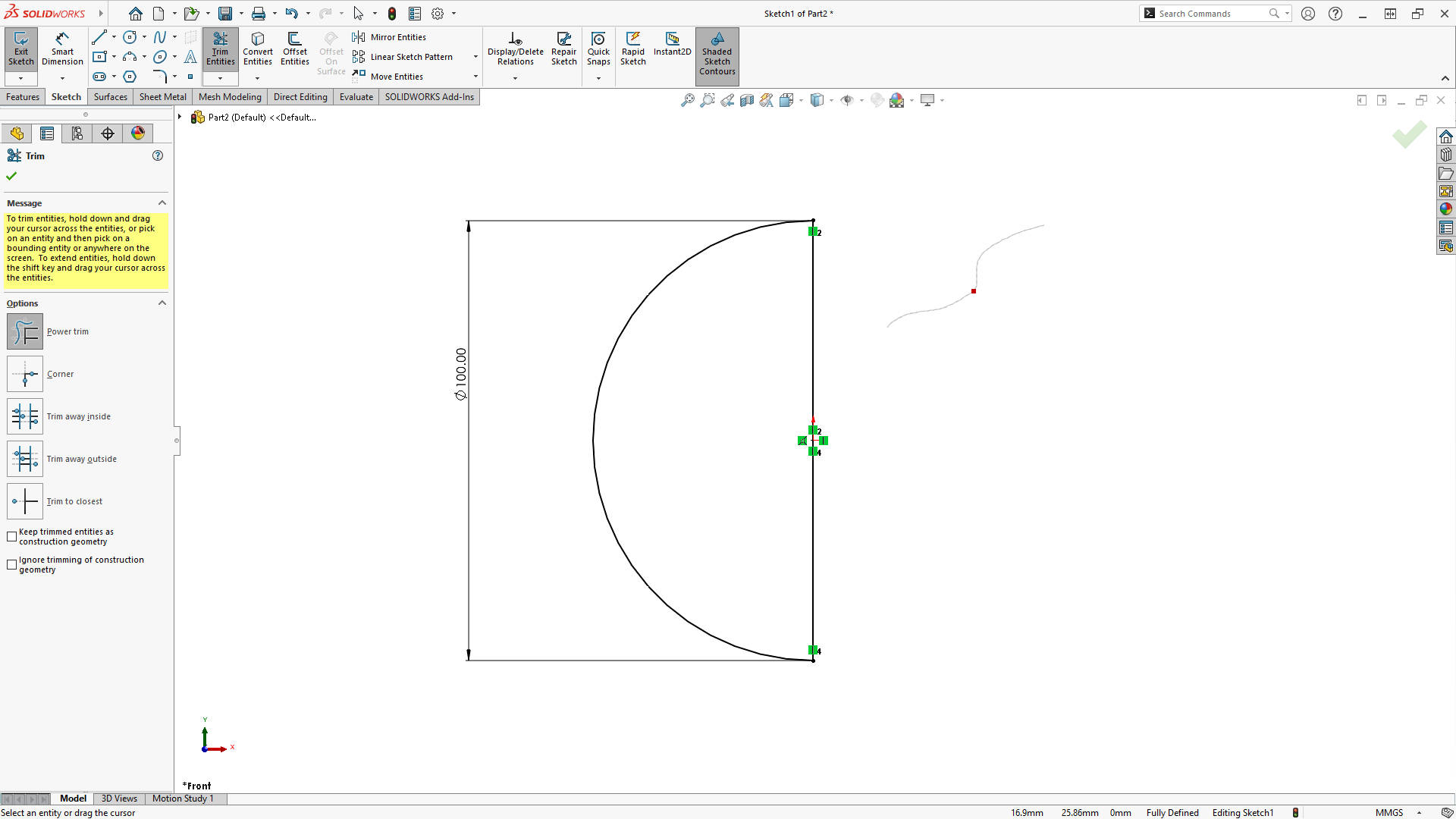Select the Corner trim option
Image resolution: width=1456 pixels, height=819 pixels.
tap(25, 374)
